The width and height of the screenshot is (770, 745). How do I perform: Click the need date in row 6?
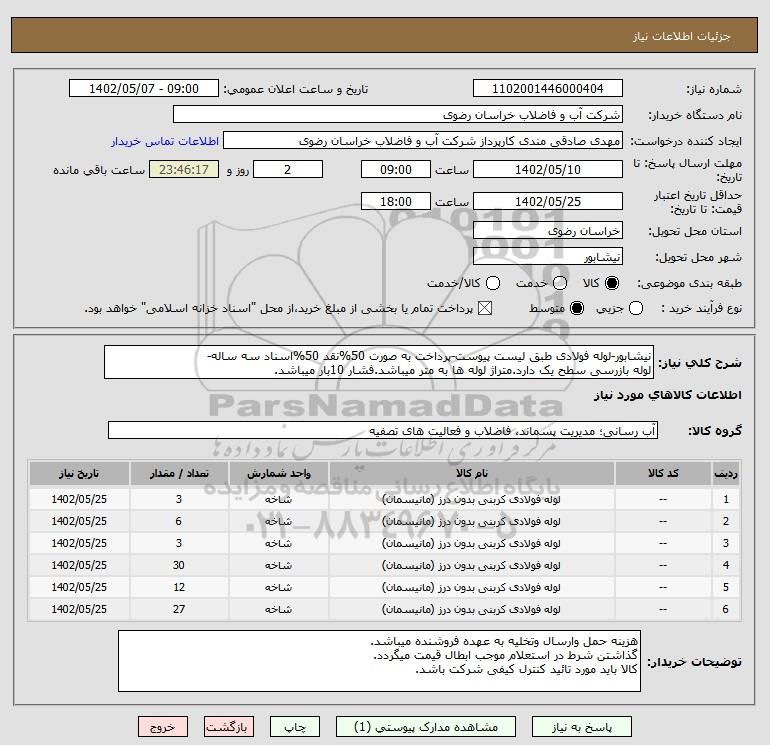79,609
